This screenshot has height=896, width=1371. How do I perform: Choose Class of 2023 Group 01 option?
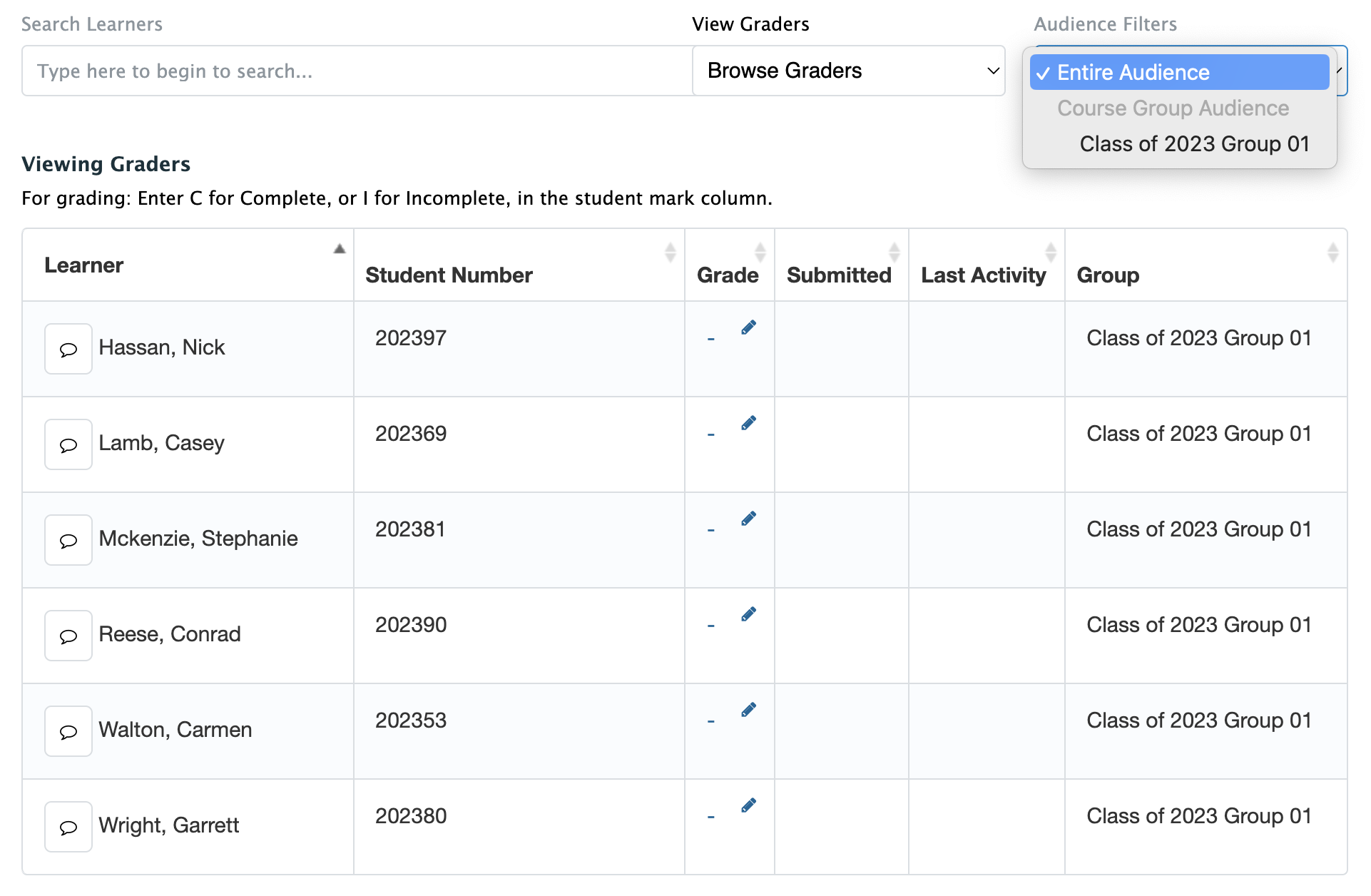point(1193,143)
